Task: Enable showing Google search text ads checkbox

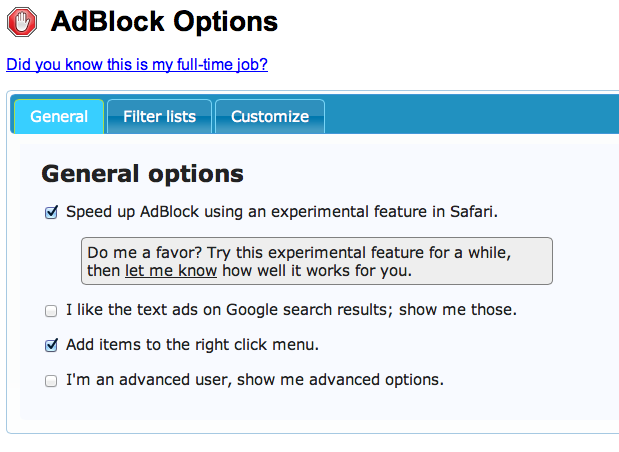Action: 51,311
